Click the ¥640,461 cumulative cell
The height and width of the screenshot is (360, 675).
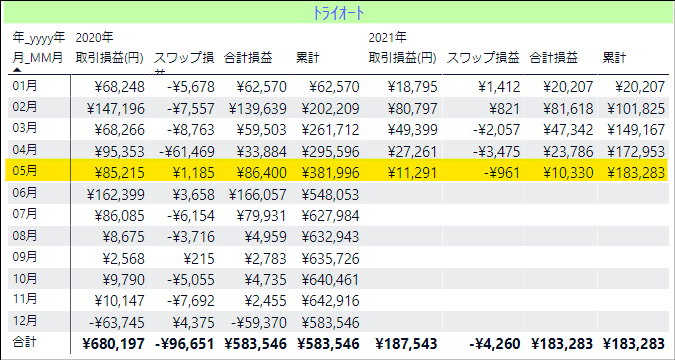tap(330, 279)
